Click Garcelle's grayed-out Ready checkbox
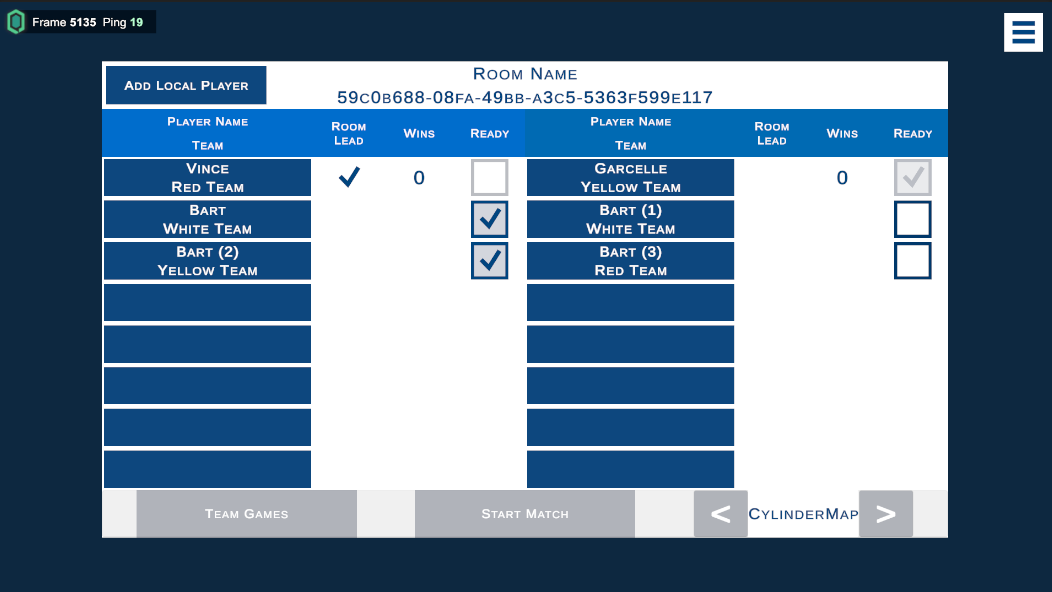The width and height of the screenshot is (1052, 592). point(912,178)
